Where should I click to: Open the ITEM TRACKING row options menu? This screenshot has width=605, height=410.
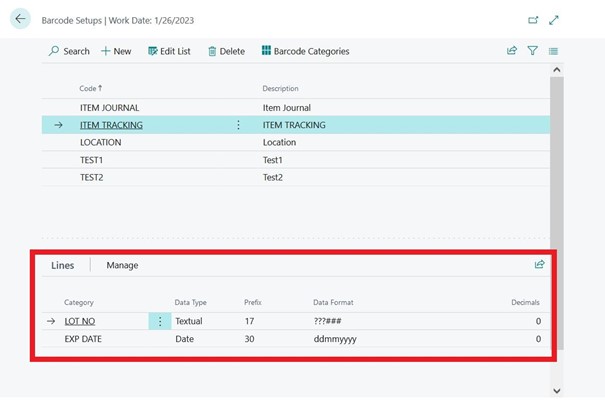point(238,125)
